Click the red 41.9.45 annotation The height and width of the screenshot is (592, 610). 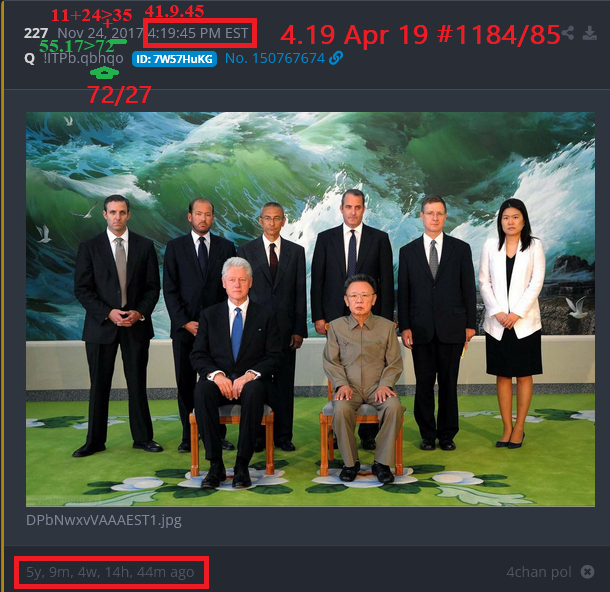click(174, 11)
